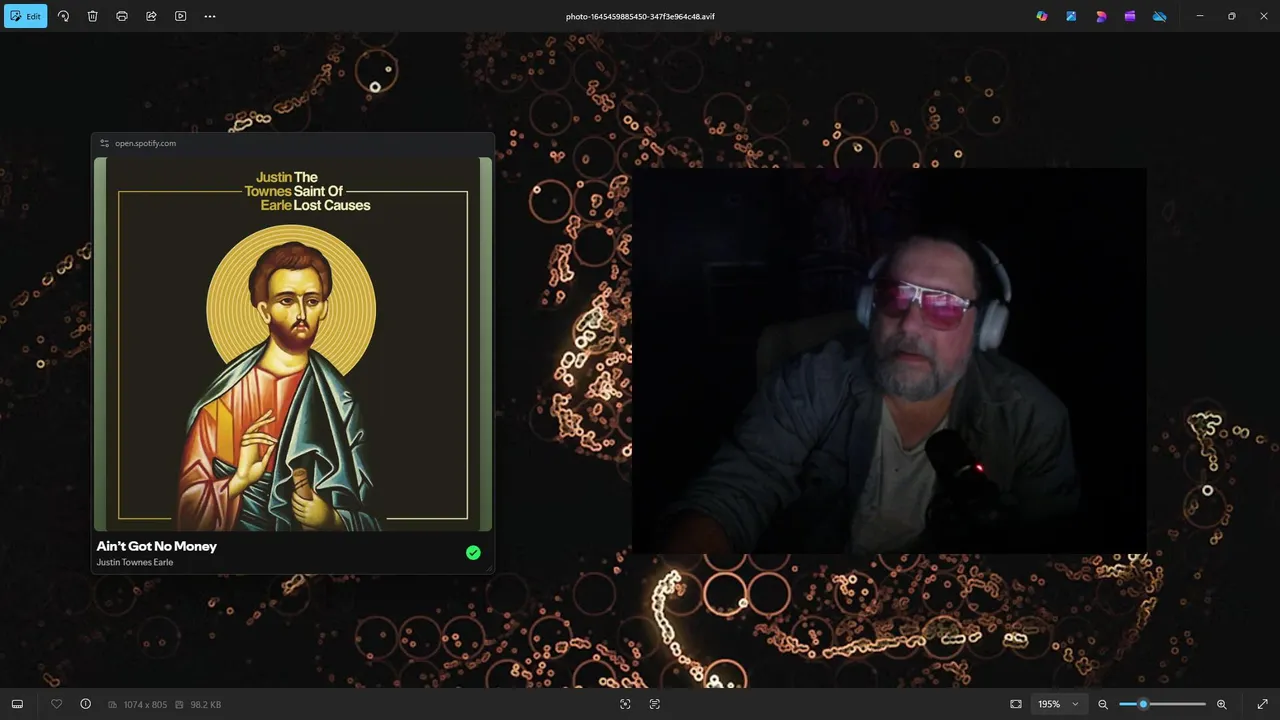Restore down the Photos window
The height and width of the screenshot is (720, 1280).
pyautogui.click(x=1231, y=16)
